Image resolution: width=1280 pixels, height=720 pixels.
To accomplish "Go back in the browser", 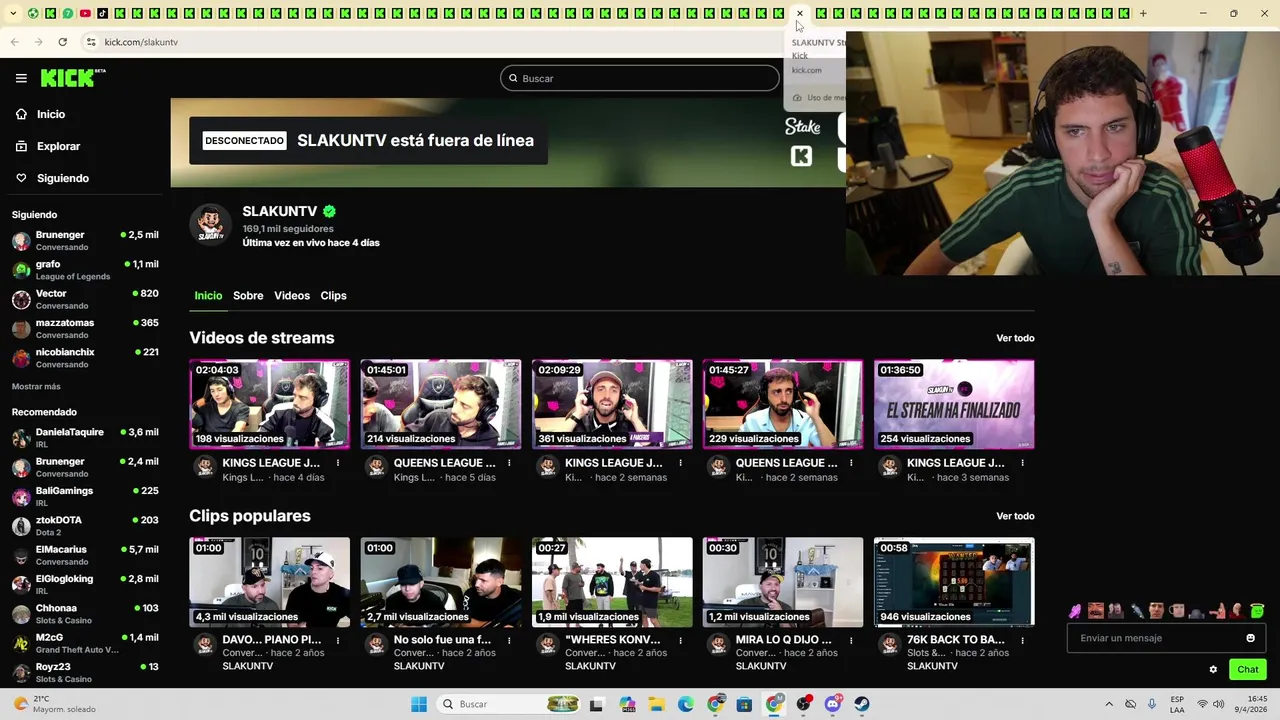I will (x=14, y=42).
